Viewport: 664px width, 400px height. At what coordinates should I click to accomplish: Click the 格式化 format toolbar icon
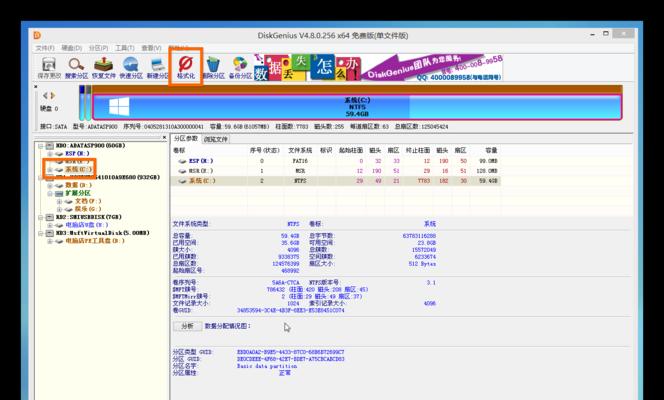pyautogui.click(x=185, y=68)
